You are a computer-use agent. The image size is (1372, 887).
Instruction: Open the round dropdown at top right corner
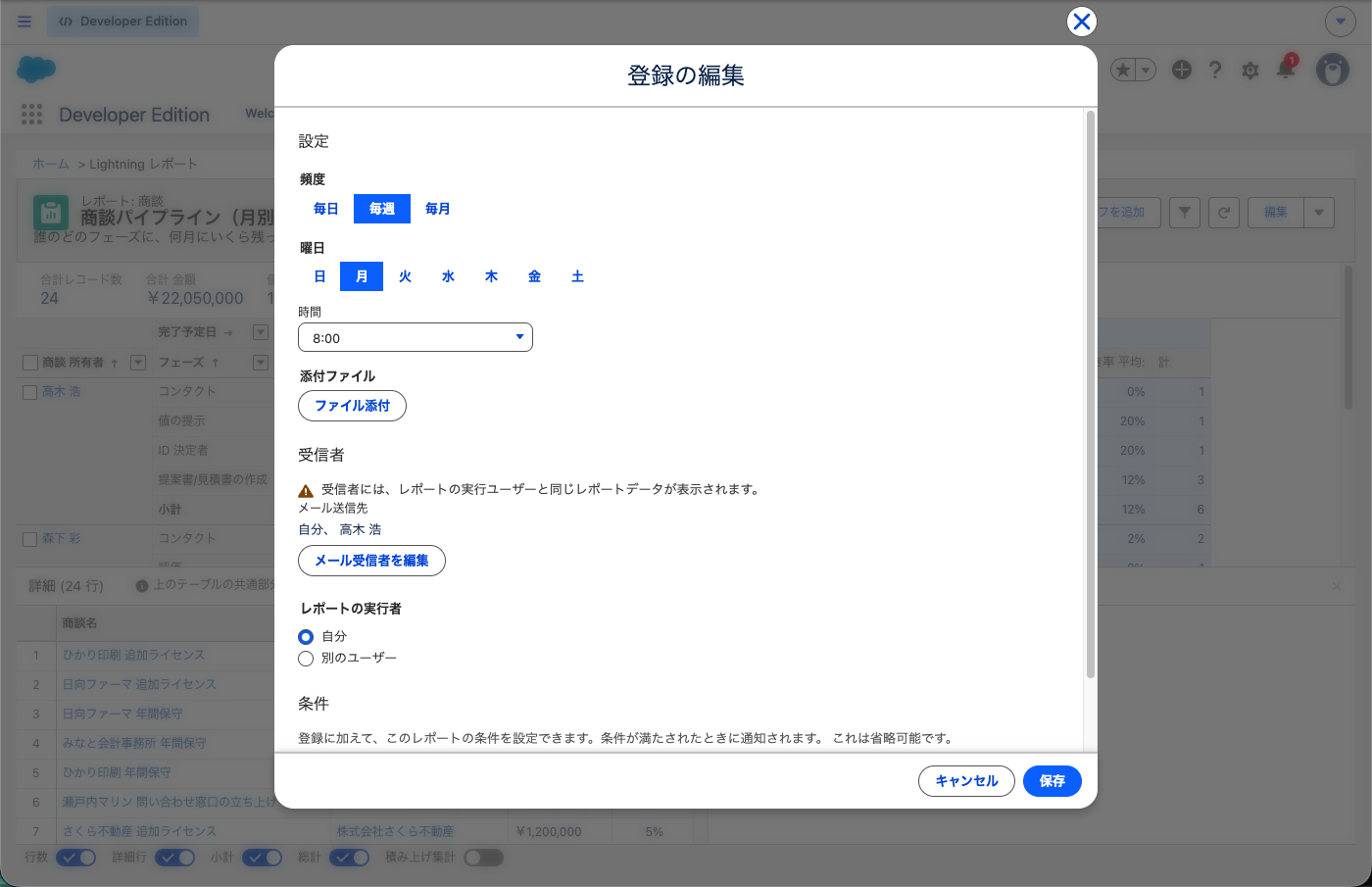coord(1340,21)
